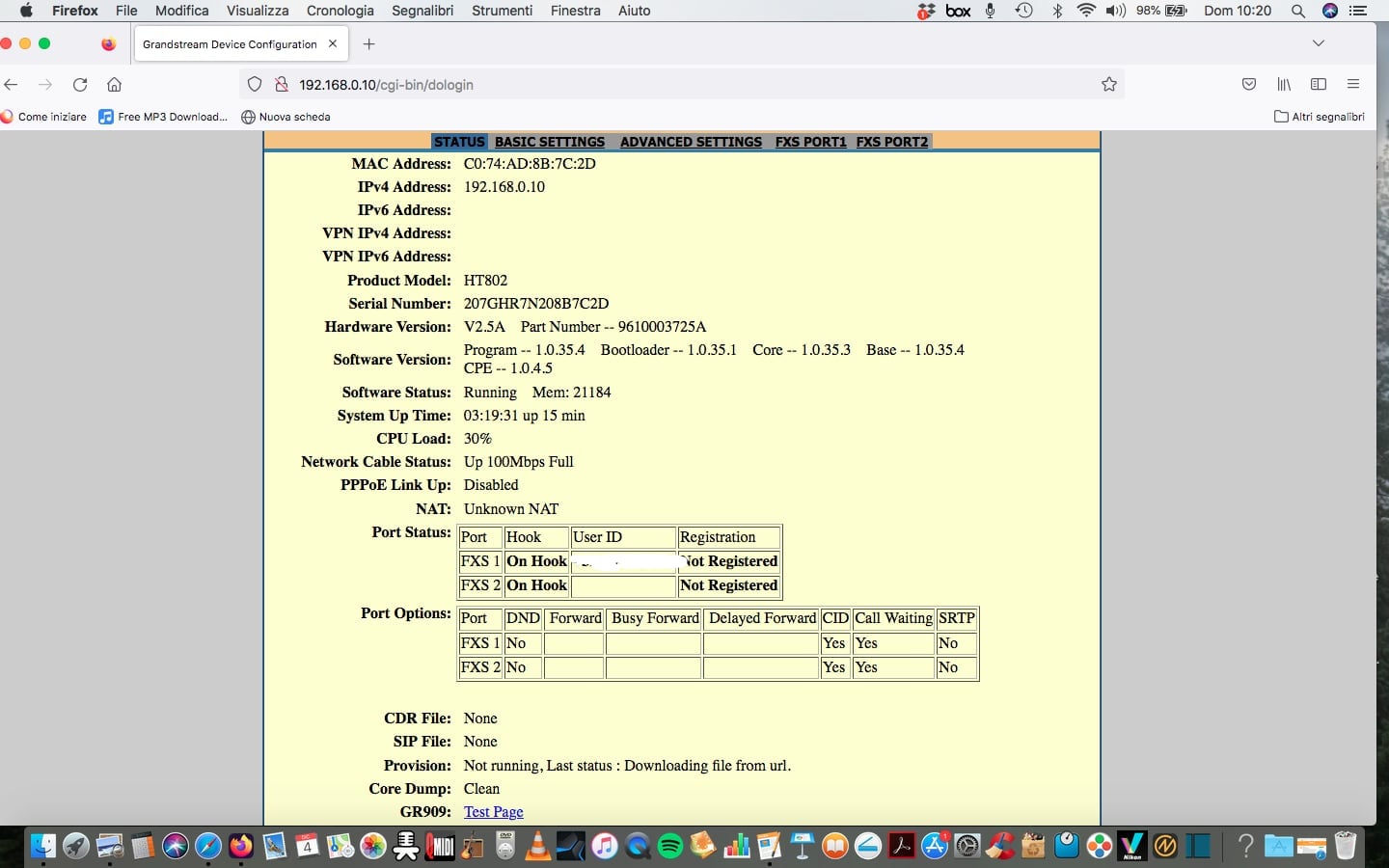Bookmark this page with the star icon
The width and height of the screenshot is (1389, 868).
point(1109,85)
